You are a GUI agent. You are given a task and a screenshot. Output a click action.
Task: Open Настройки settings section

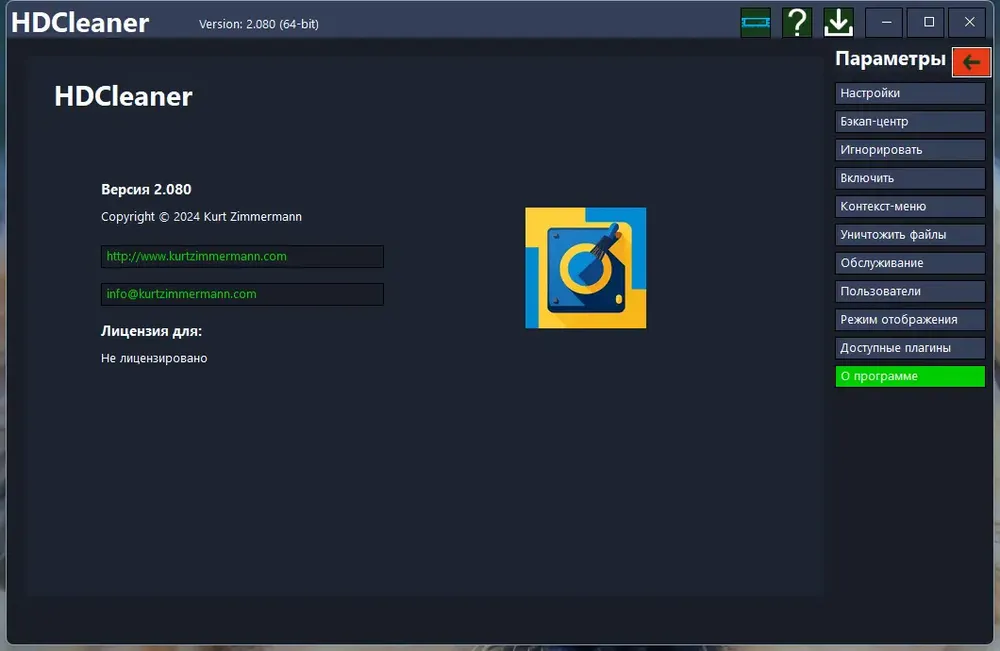pyautogui.click(x=910, y=93)
